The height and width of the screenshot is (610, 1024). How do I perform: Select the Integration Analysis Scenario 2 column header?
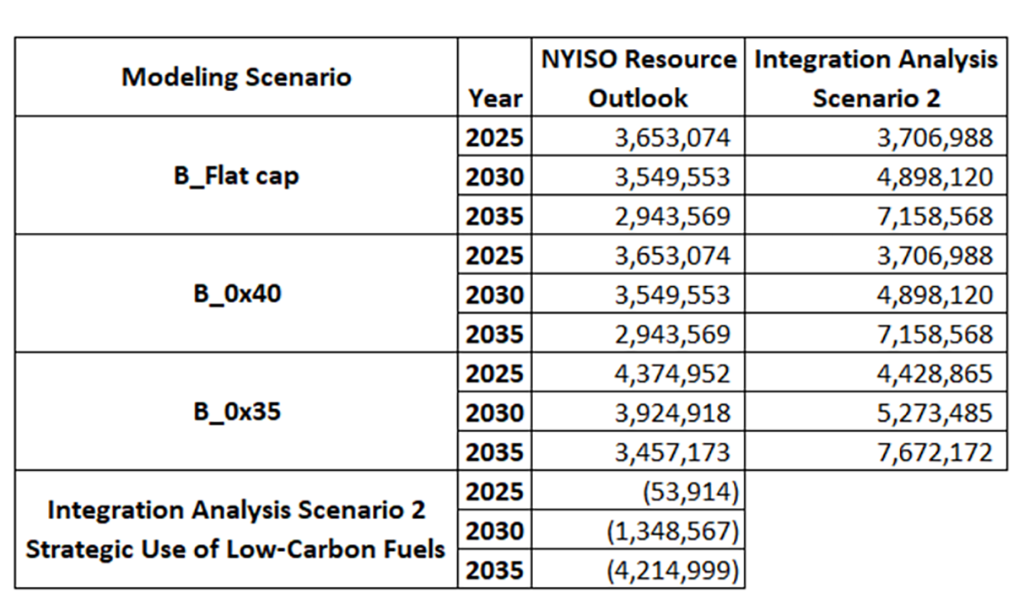(875, 78)
